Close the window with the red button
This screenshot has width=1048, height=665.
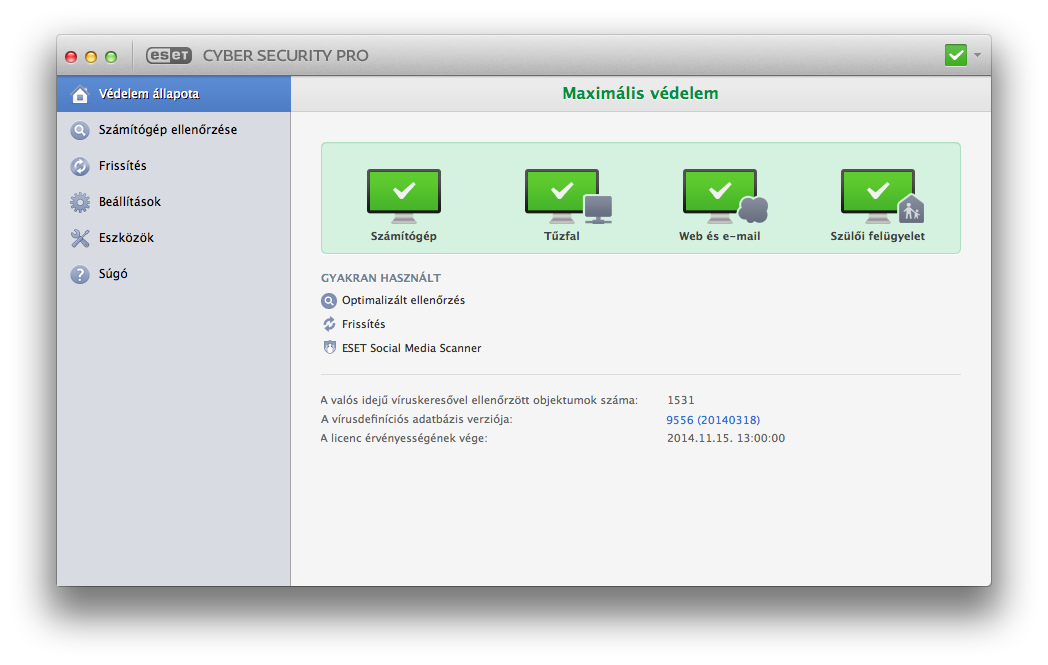coord(71,57)
